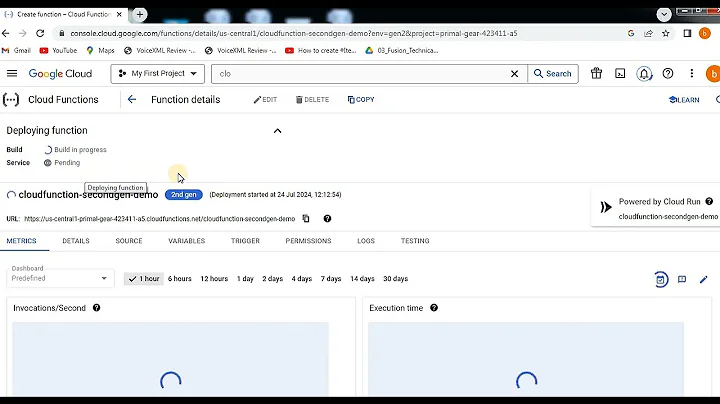Viewport: 720px width, 404px height.
Task: Select the 12 hours time range
Action: point(214,279)
